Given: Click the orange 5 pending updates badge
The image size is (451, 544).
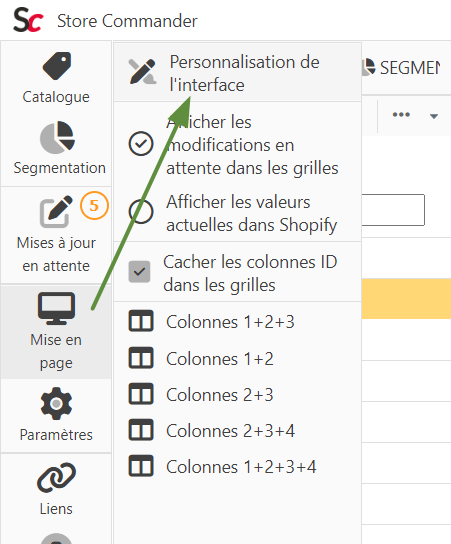Looking at the screenshot, I should point(94,205).
